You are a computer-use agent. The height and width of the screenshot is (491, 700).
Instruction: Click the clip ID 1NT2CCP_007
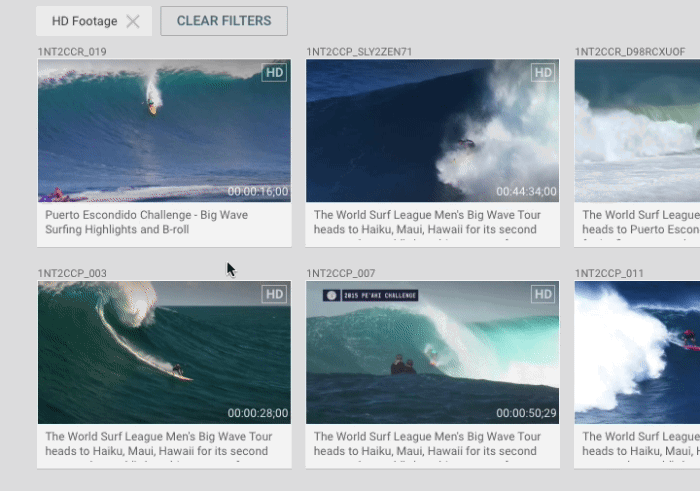pos(341,273)
